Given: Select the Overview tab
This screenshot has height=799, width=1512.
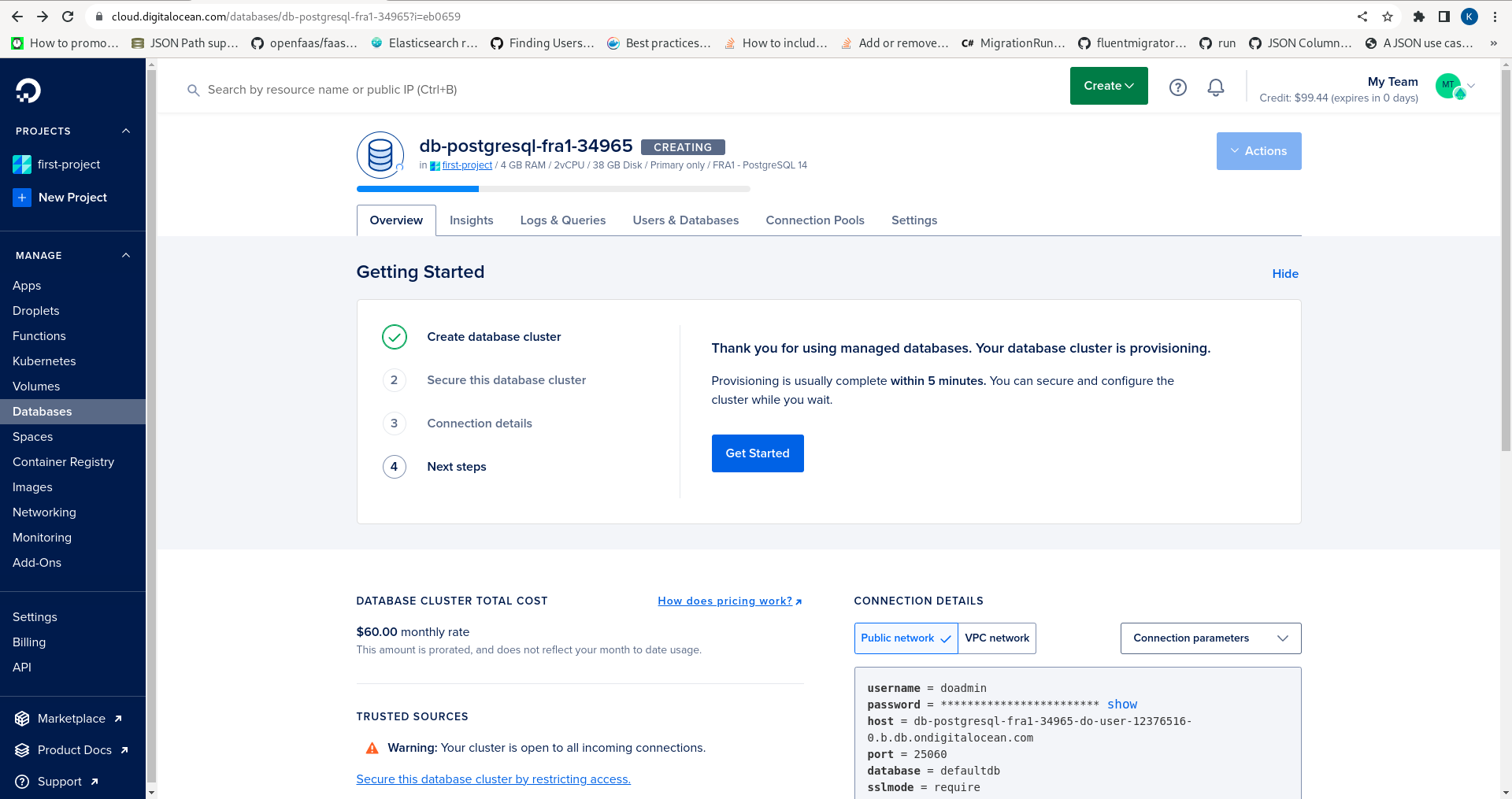Looking at the screenshot, I should pos(396,220).
